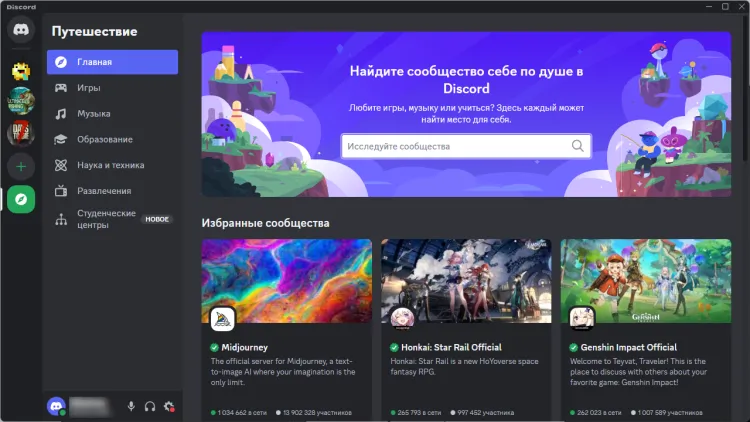This screenshot has width=750, height=422.
Task: Add a server with plus icon
Action: [21, 167]
